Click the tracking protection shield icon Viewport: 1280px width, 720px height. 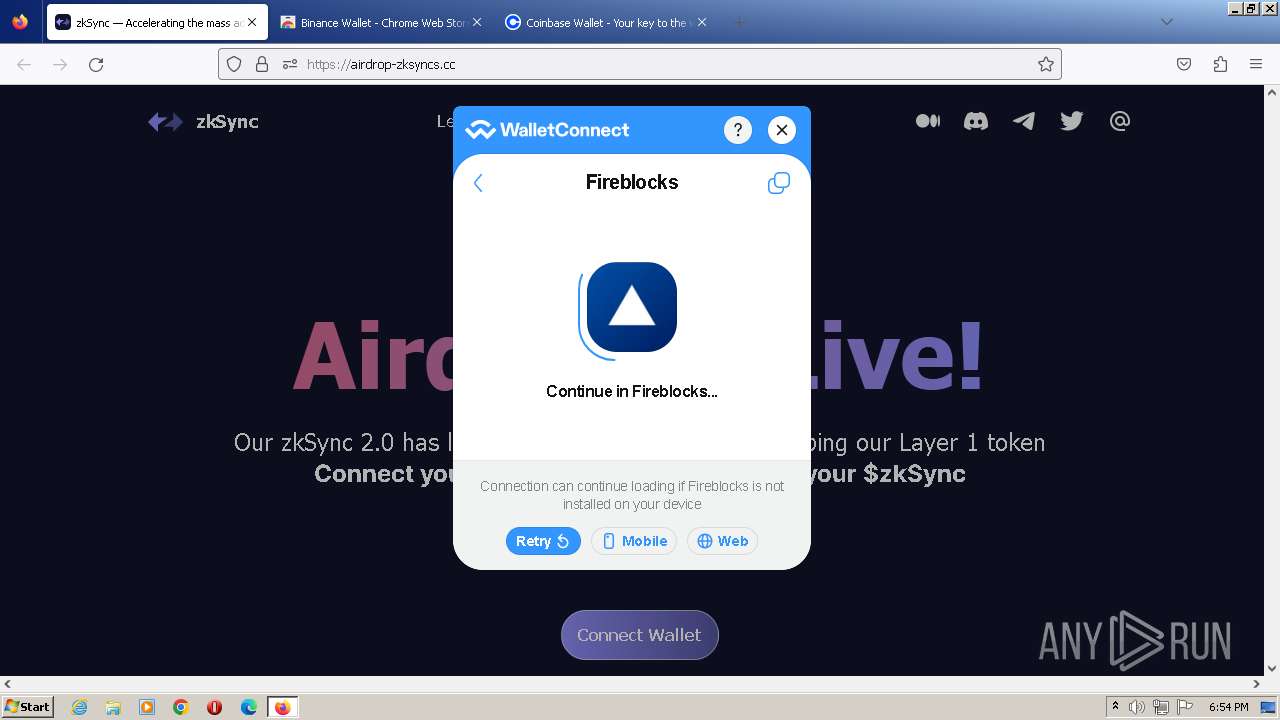(x=234, y=64)
